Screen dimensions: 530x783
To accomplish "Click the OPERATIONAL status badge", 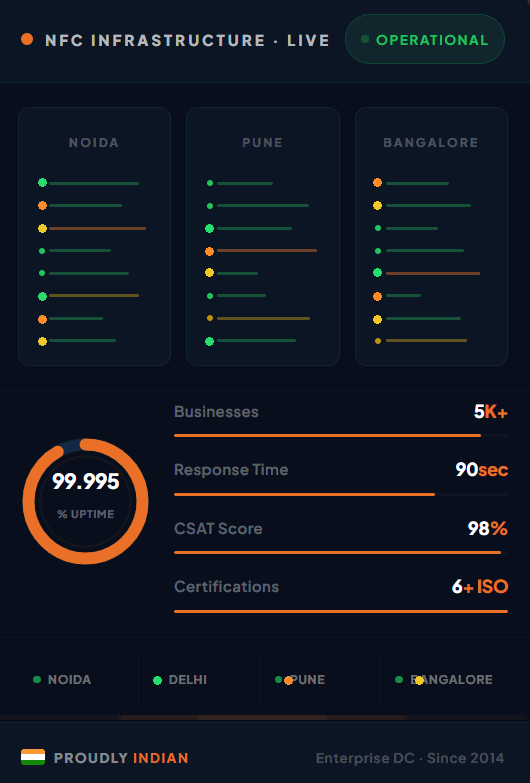I will (x=425, y=39).
